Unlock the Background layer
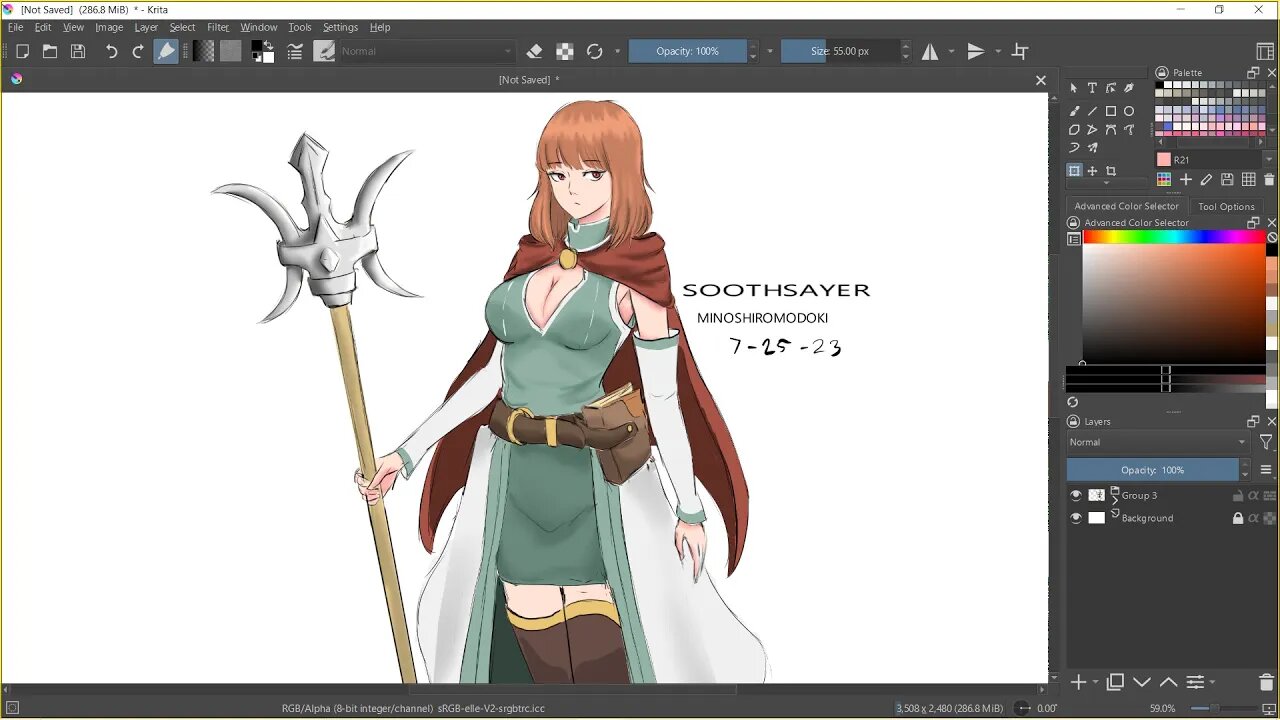Screen dimensions: 1280x720 (x=1238, y=518)
